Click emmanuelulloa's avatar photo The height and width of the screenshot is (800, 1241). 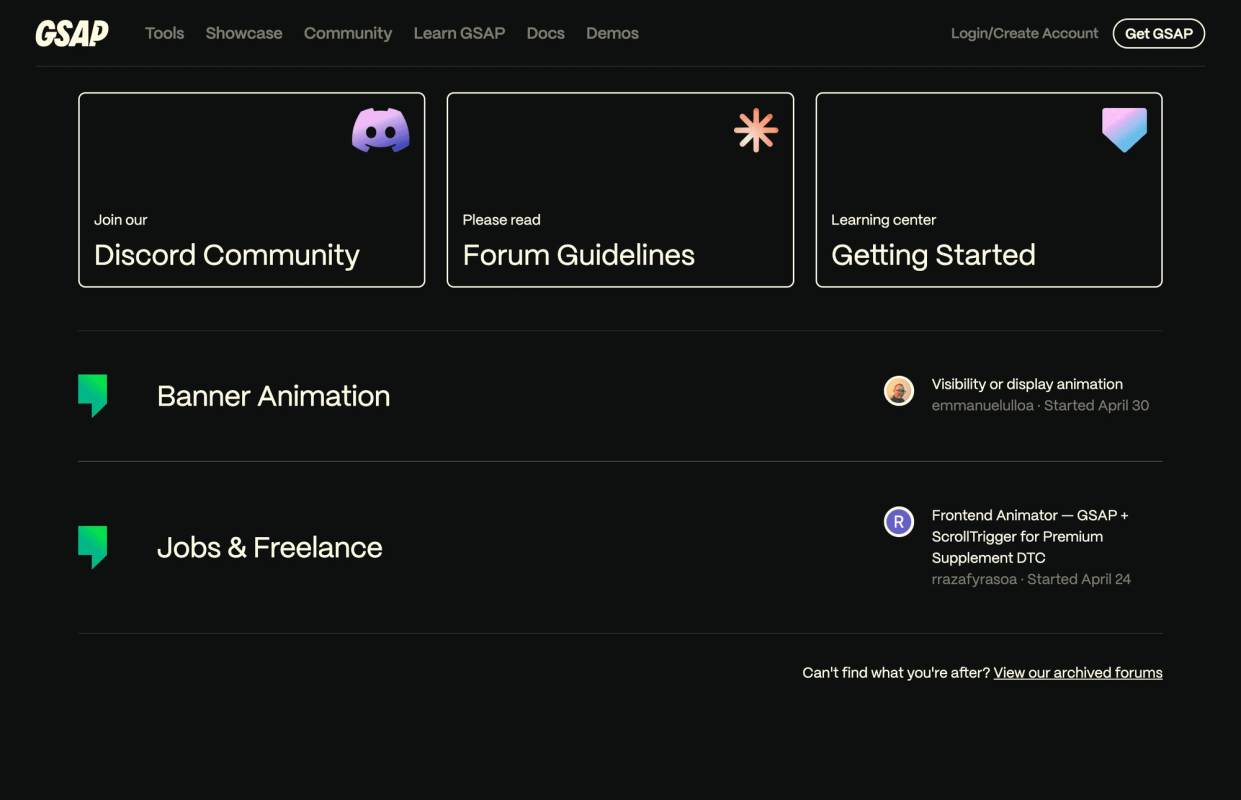click(899, 391)
